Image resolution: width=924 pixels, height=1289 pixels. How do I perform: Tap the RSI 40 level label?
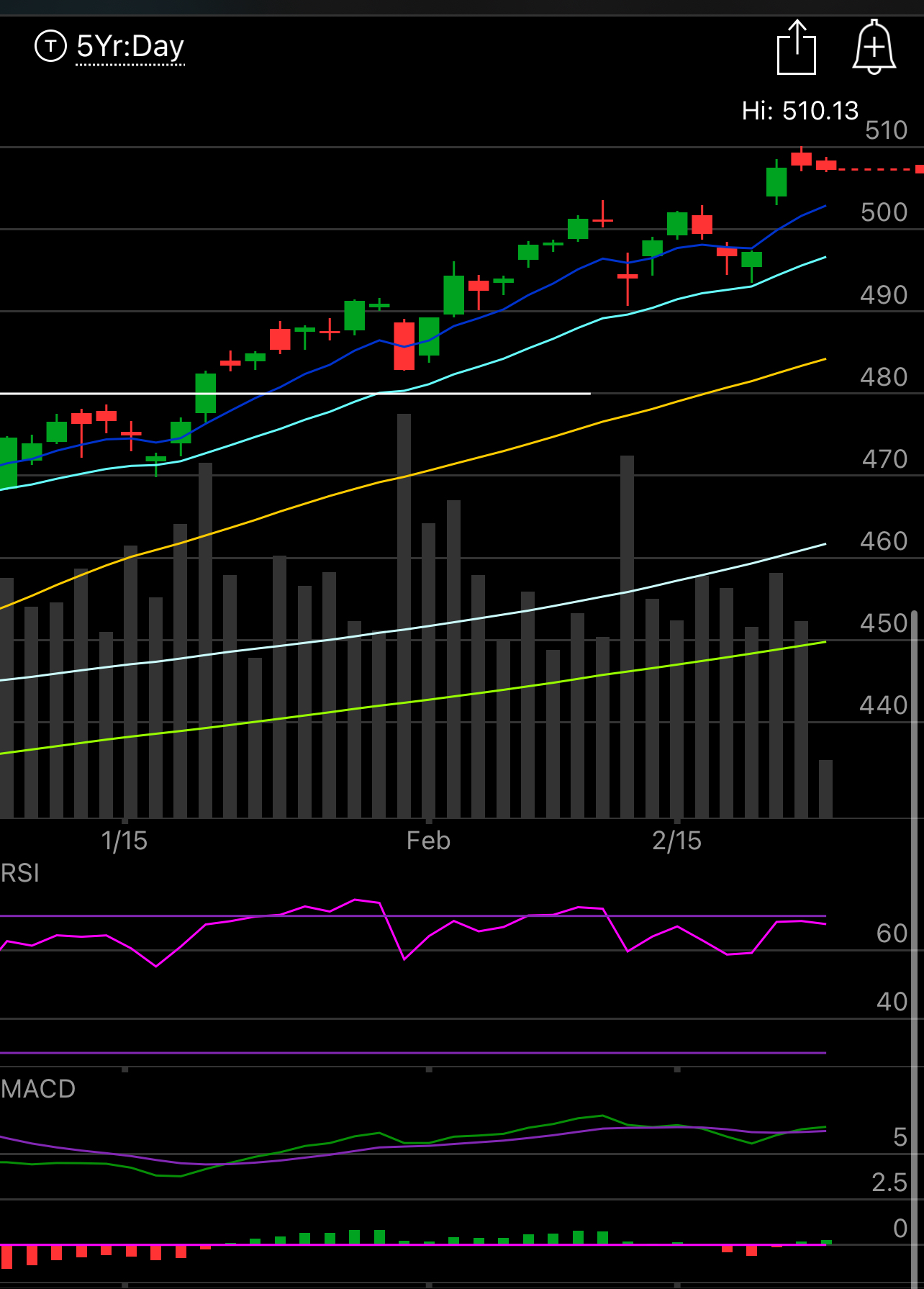click(x=892, y=1001)
